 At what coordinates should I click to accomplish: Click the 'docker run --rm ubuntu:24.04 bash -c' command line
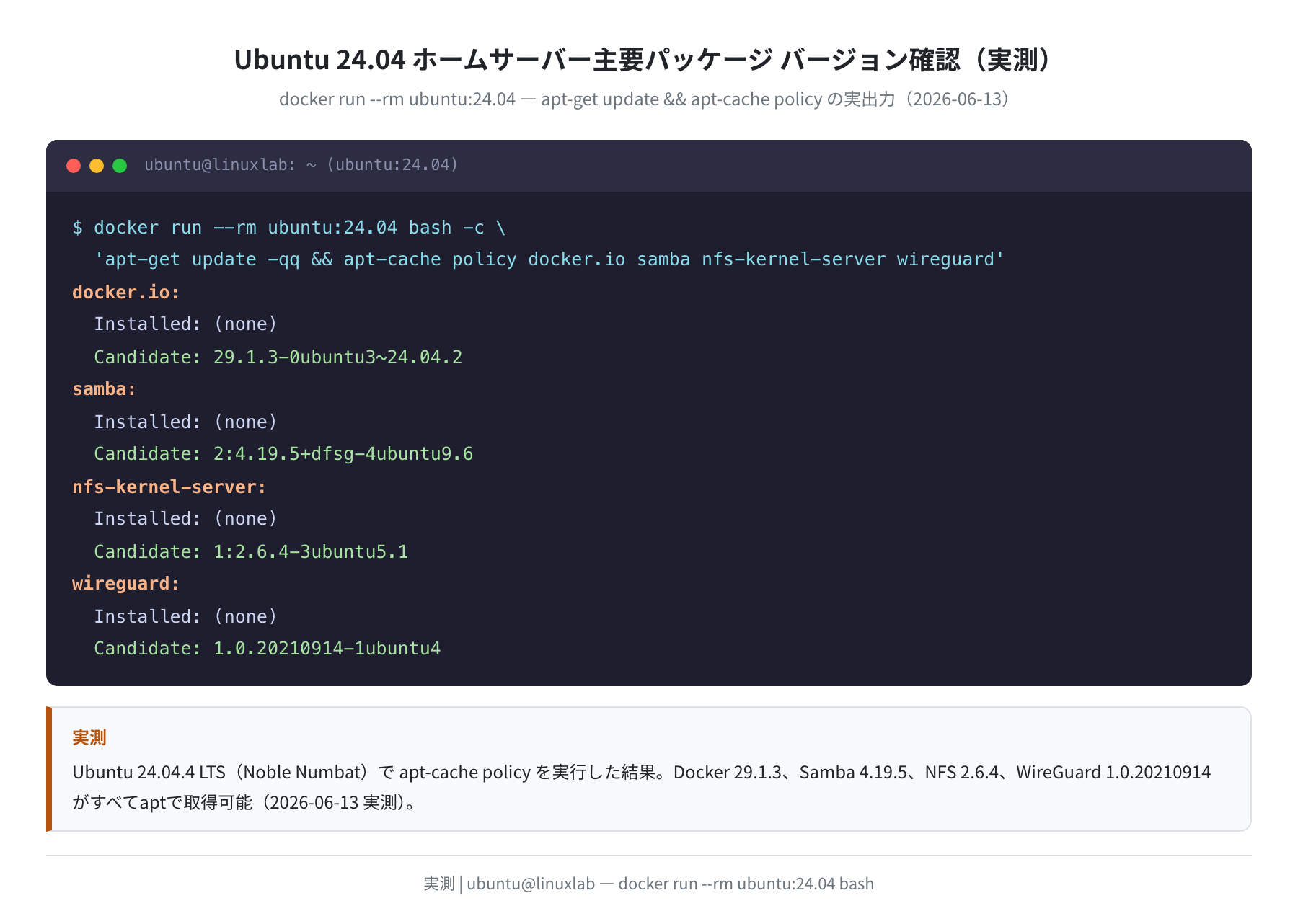point(289,228)
